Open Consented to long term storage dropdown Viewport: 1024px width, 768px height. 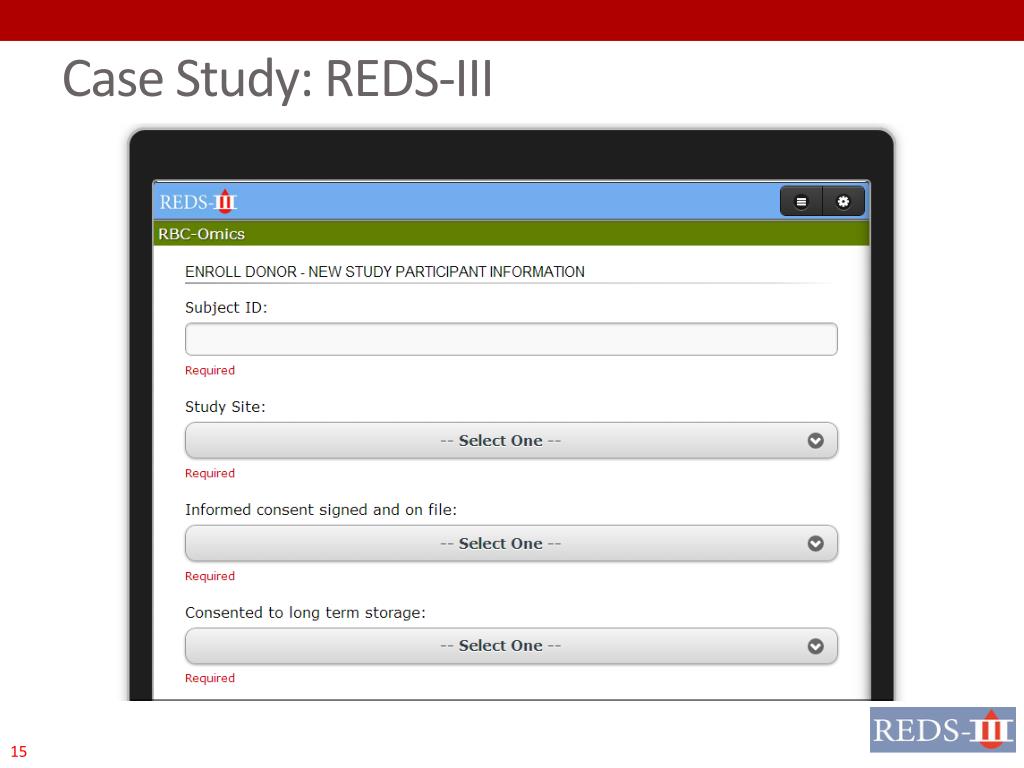pos(511,646)
